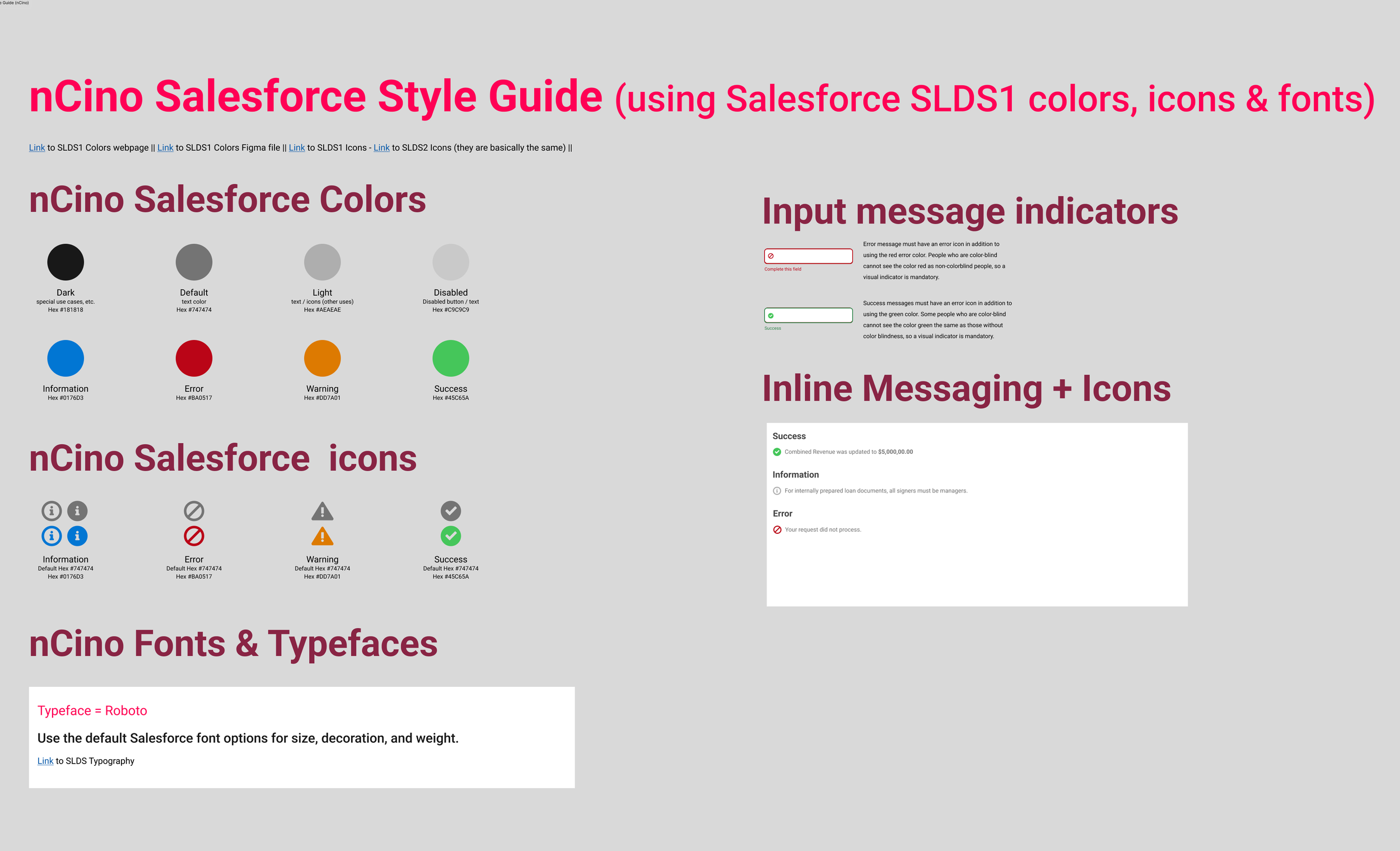Open Link to SLDS1 Icons
The width and height of the screenshot is (1400, 851).
pos(297,148)
